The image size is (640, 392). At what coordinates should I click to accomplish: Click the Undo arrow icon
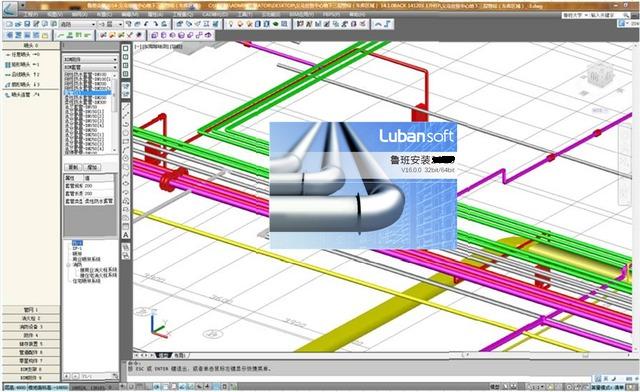pyautogui.click(x=147, y=24)
